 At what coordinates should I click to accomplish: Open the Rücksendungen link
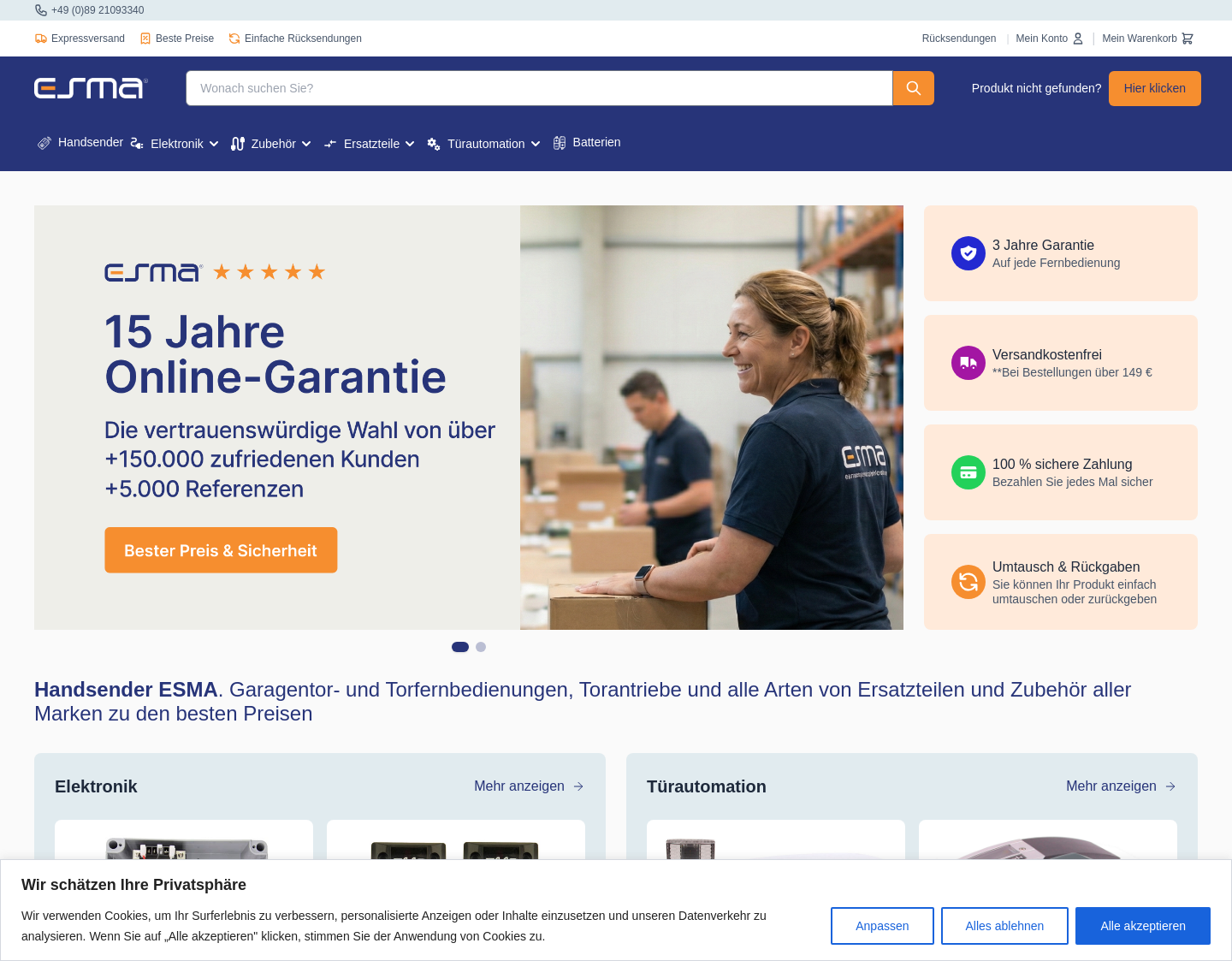pyautogui.click(x=959, y=39)
